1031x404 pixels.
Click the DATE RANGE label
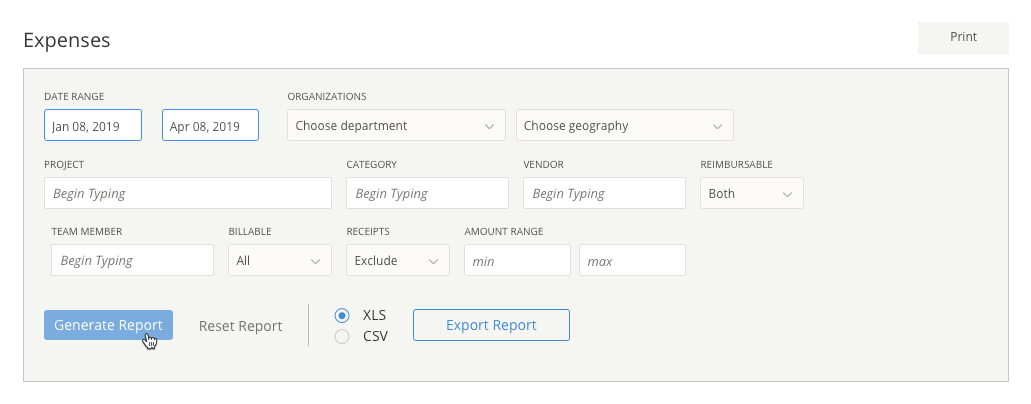[74, 96]
